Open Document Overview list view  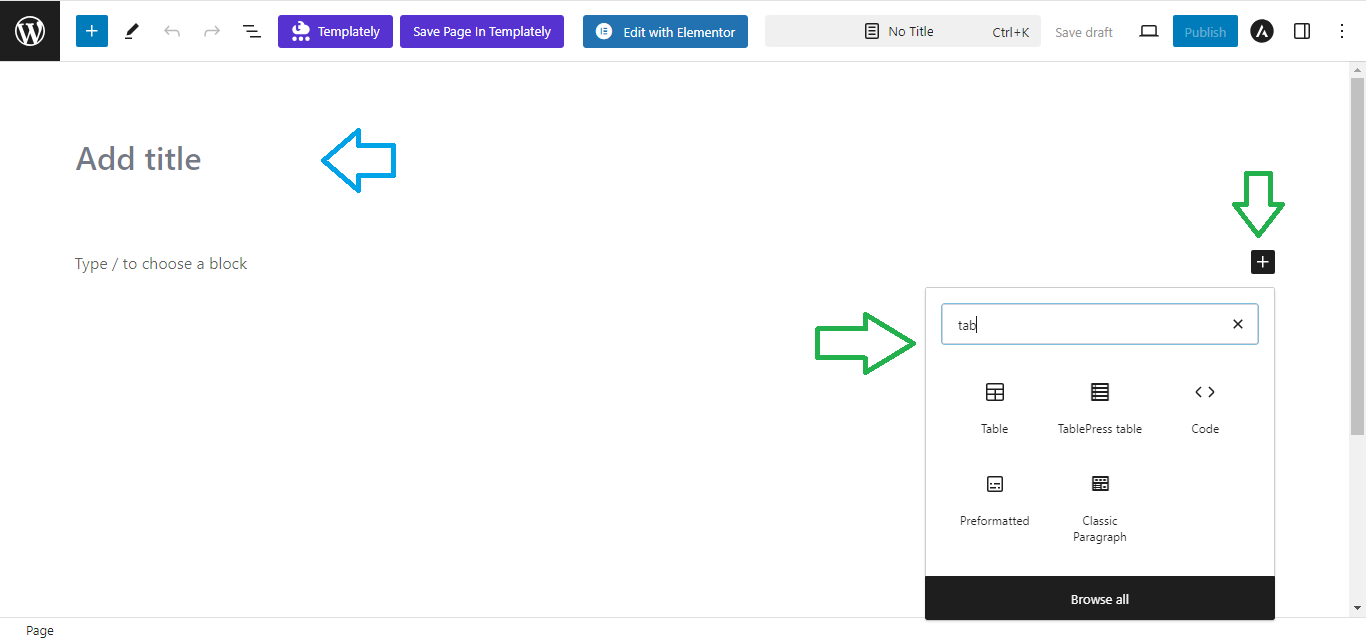pyautogui.click(x=252, y=31)
